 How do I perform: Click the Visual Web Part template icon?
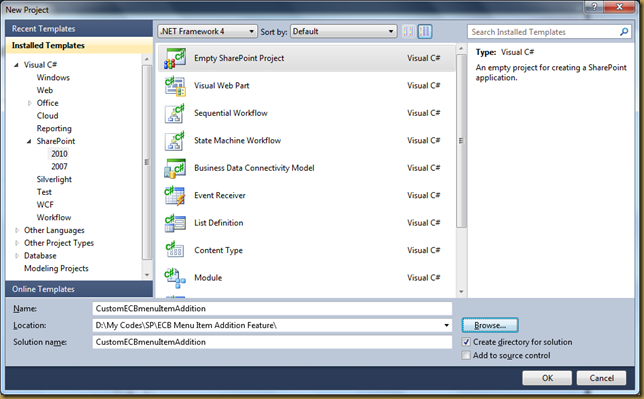coord(175,86)
